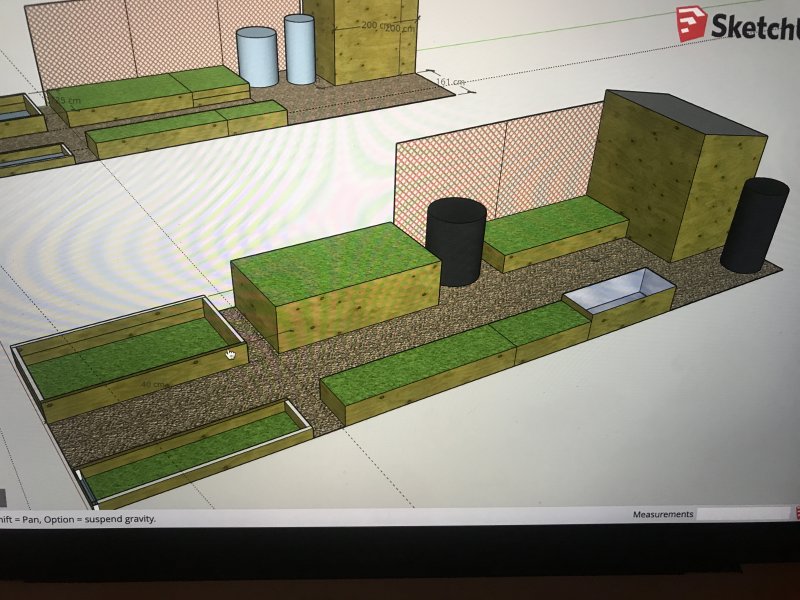
Task: Click the Measurements label in status bar
Action: pyautogui.click(x=662, y=514)
